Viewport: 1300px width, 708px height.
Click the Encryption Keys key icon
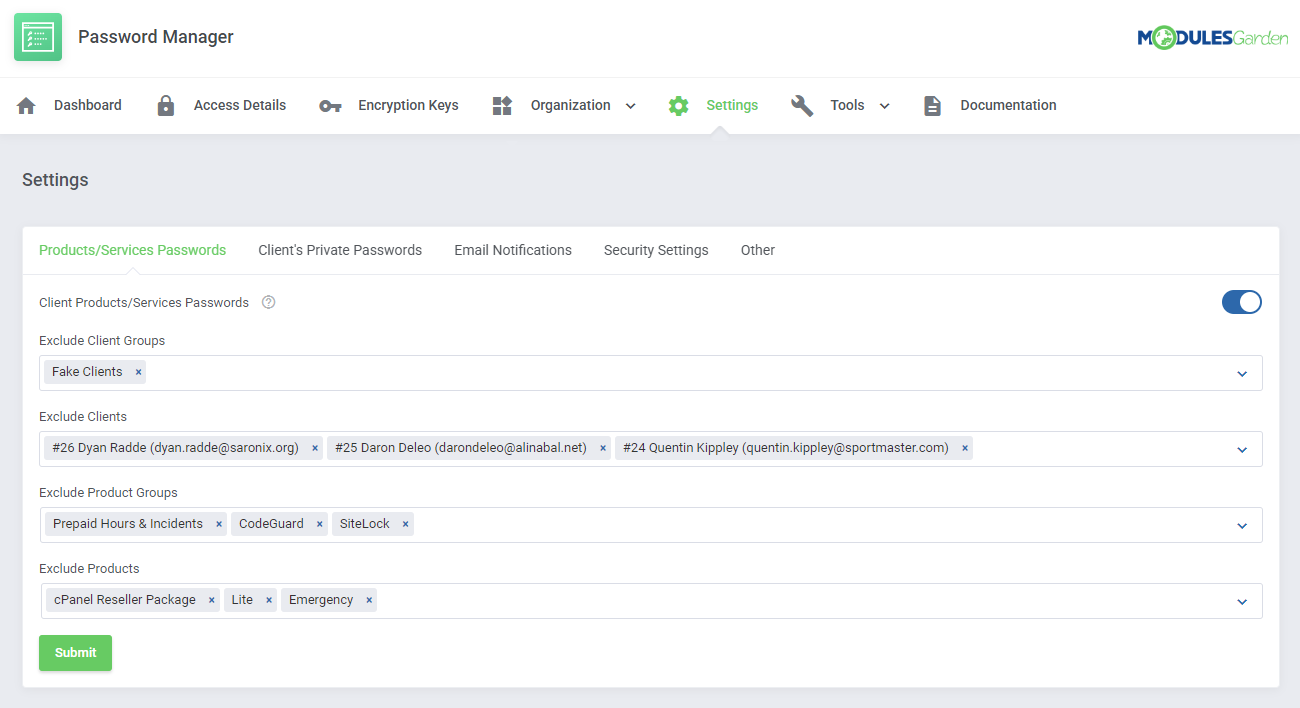(330, 106)
